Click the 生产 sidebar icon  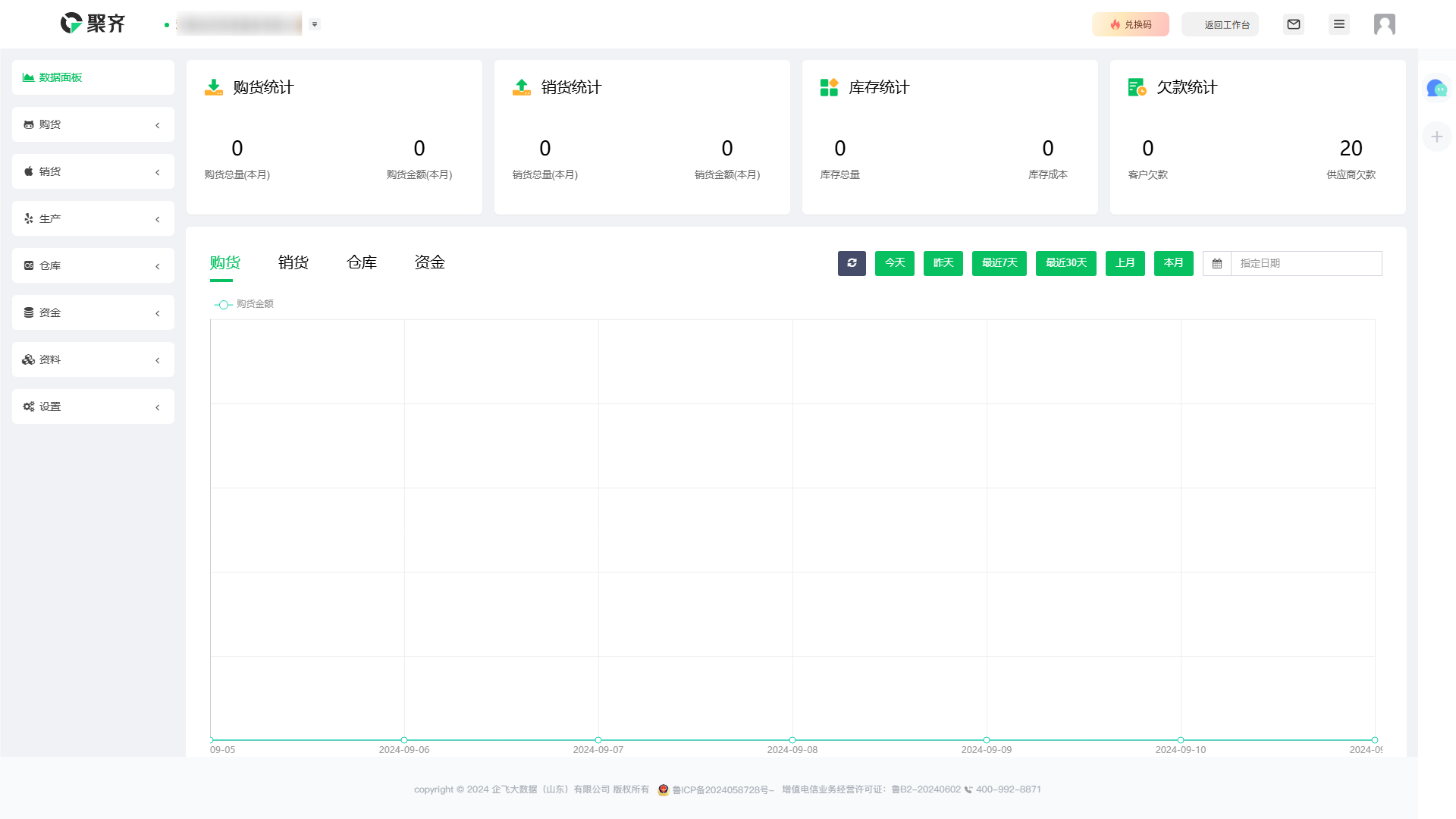[x=28, y=218]
